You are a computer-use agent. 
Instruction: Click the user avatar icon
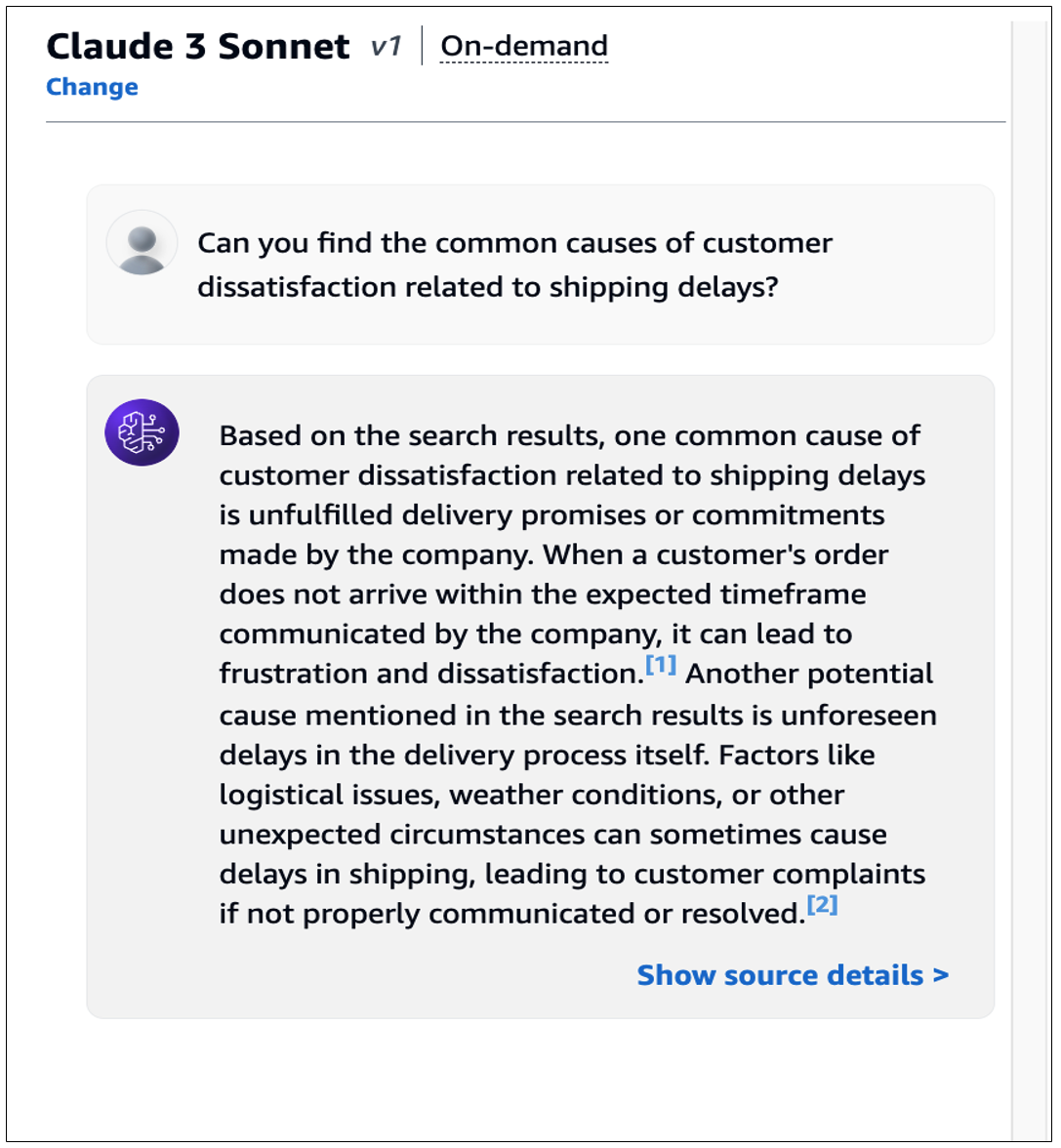(x=143, y=244)
